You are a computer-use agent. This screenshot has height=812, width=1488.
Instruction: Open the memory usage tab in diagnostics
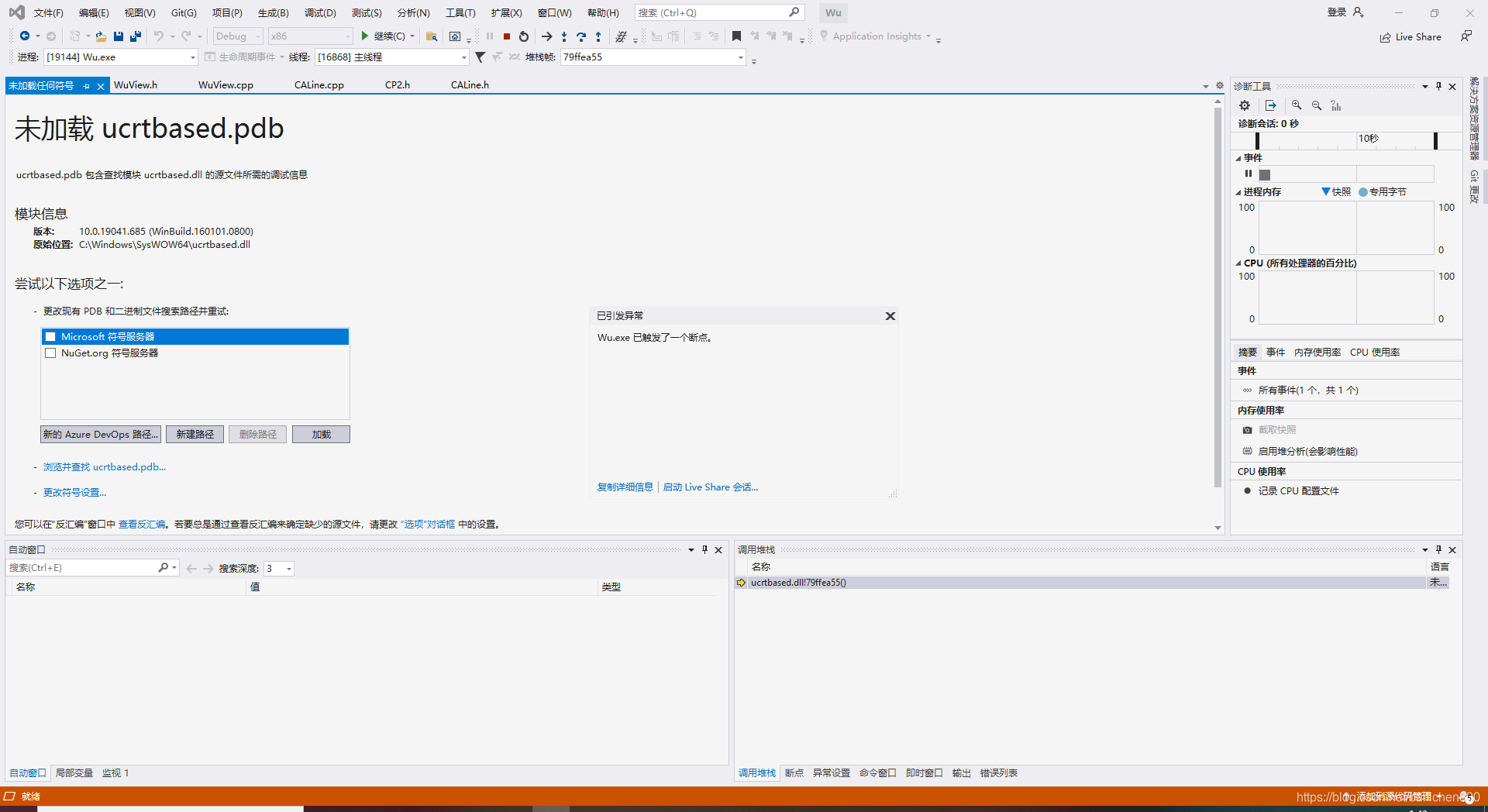point(1317,353)
